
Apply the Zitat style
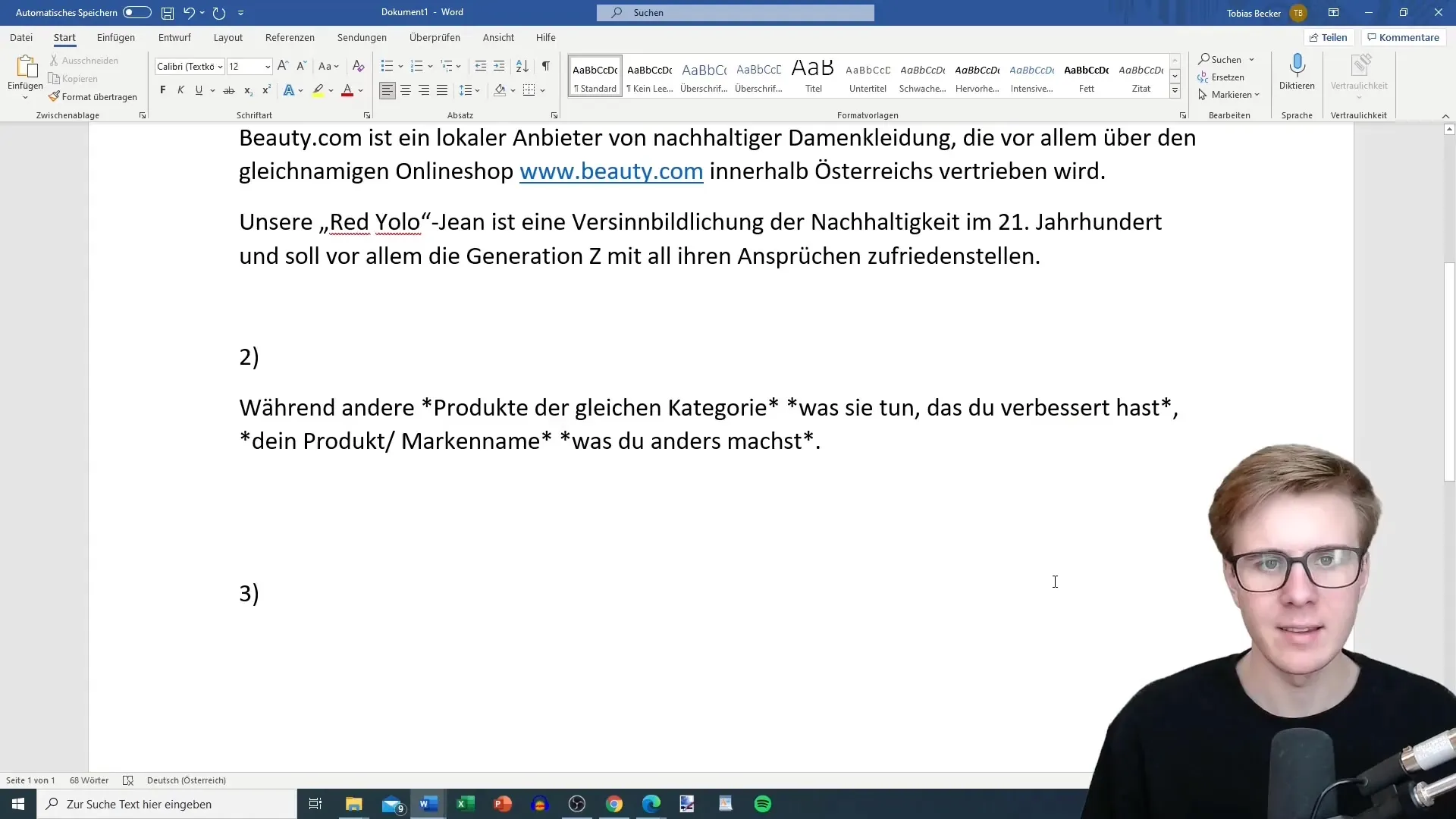pos(1141,75)
